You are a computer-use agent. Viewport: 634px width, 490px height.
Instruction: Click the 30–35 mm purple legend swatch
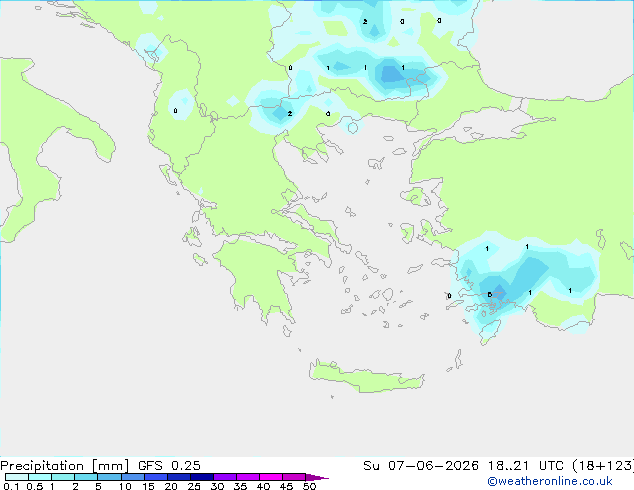[224, 477]
